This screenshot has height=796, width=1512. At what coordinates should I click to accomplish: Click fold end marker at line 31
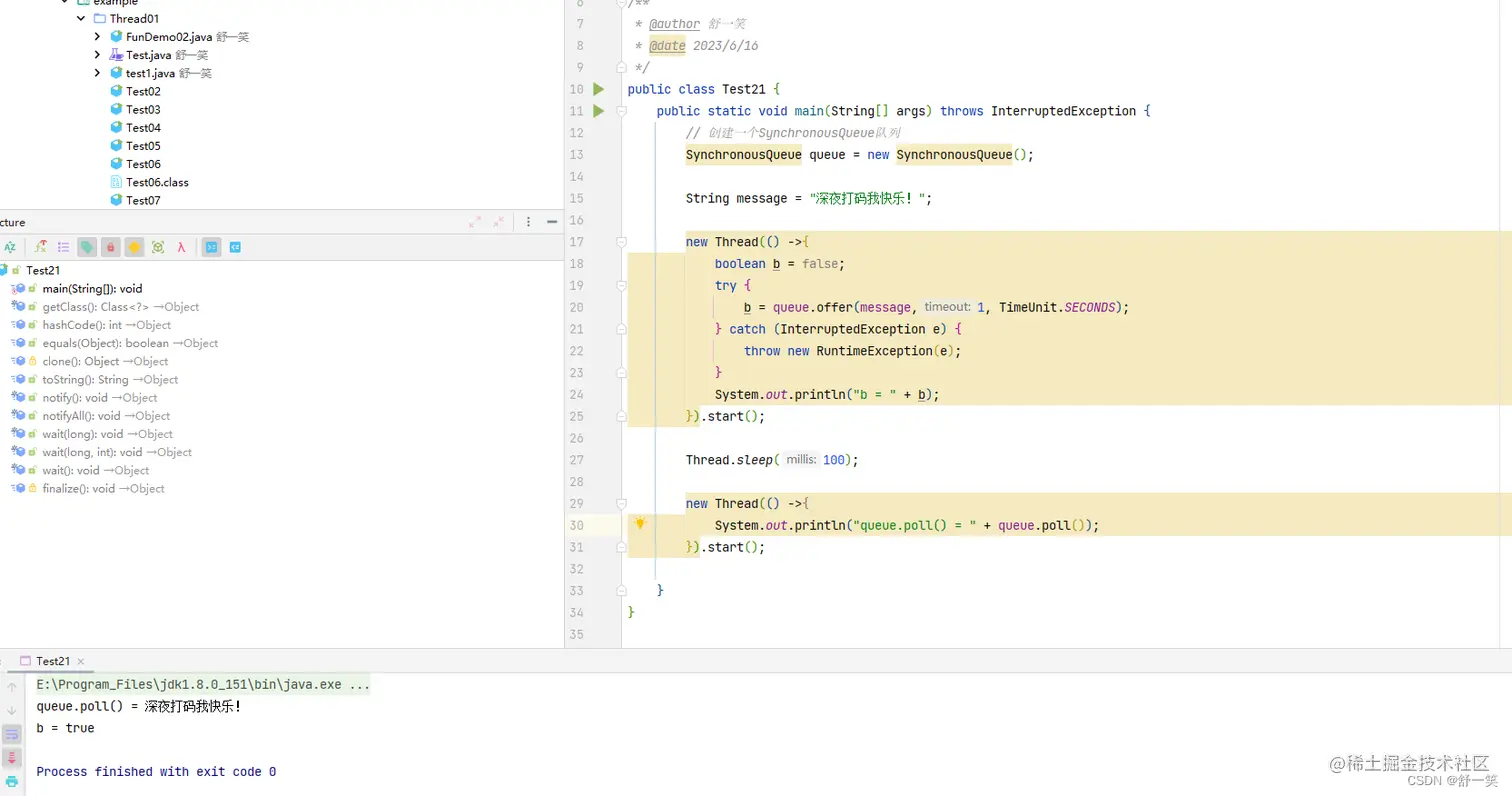tap(621, 547)
